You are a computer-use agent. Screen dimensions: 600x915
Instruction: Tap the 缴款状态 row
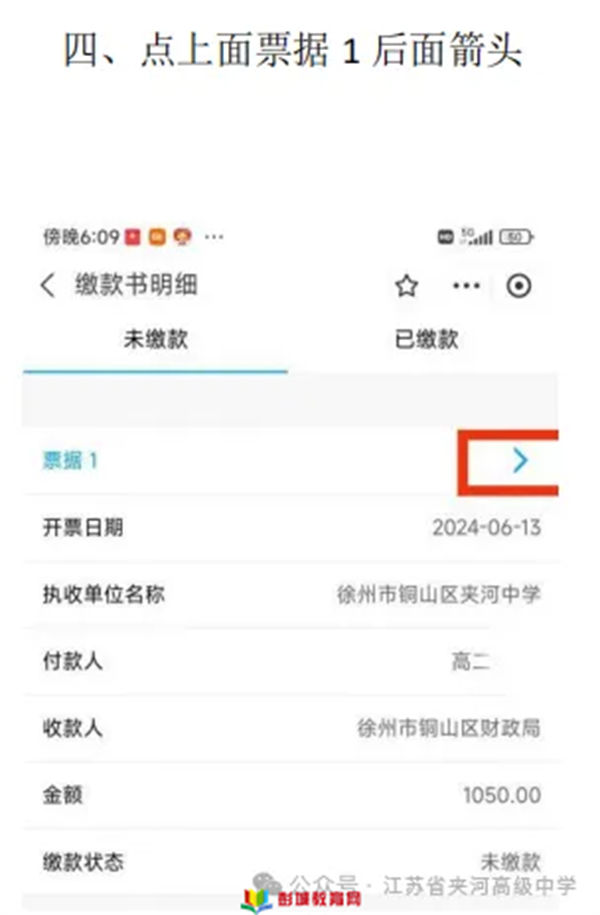point(292,862)
